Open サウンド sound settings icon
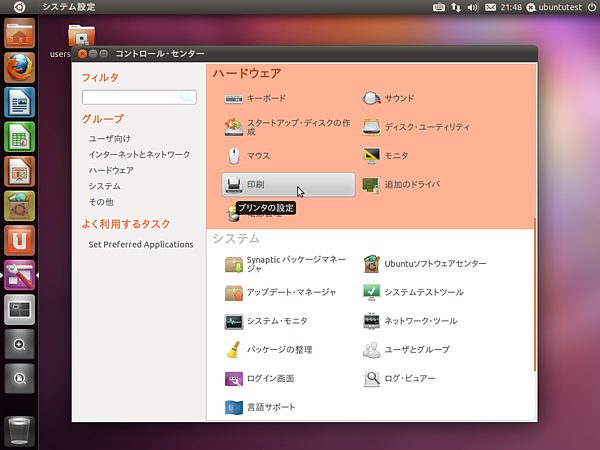 371,99
